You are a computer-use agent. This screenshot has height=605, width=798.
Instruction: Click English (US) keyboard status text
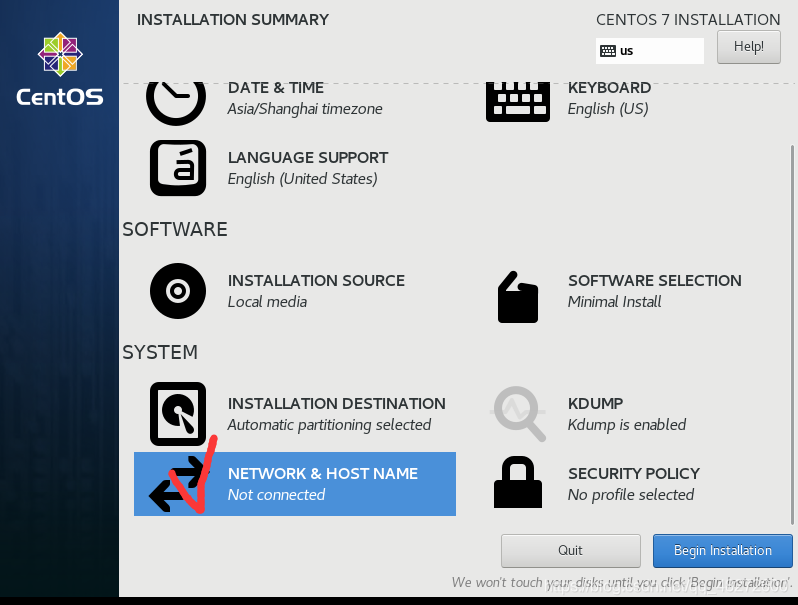608,109
